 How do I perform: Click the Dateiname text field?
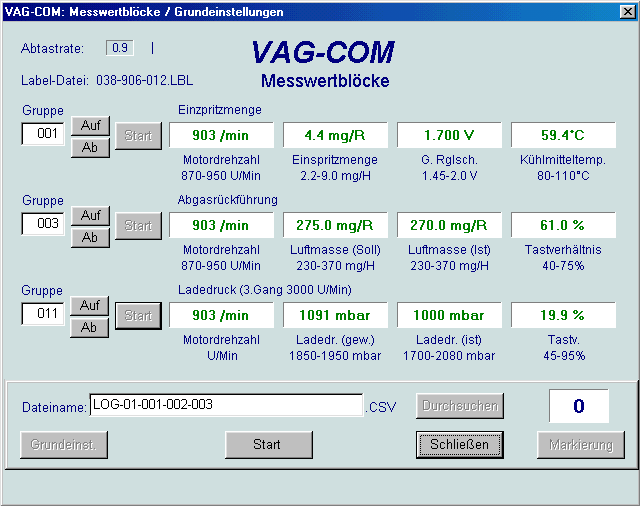(x=225, y=405)
